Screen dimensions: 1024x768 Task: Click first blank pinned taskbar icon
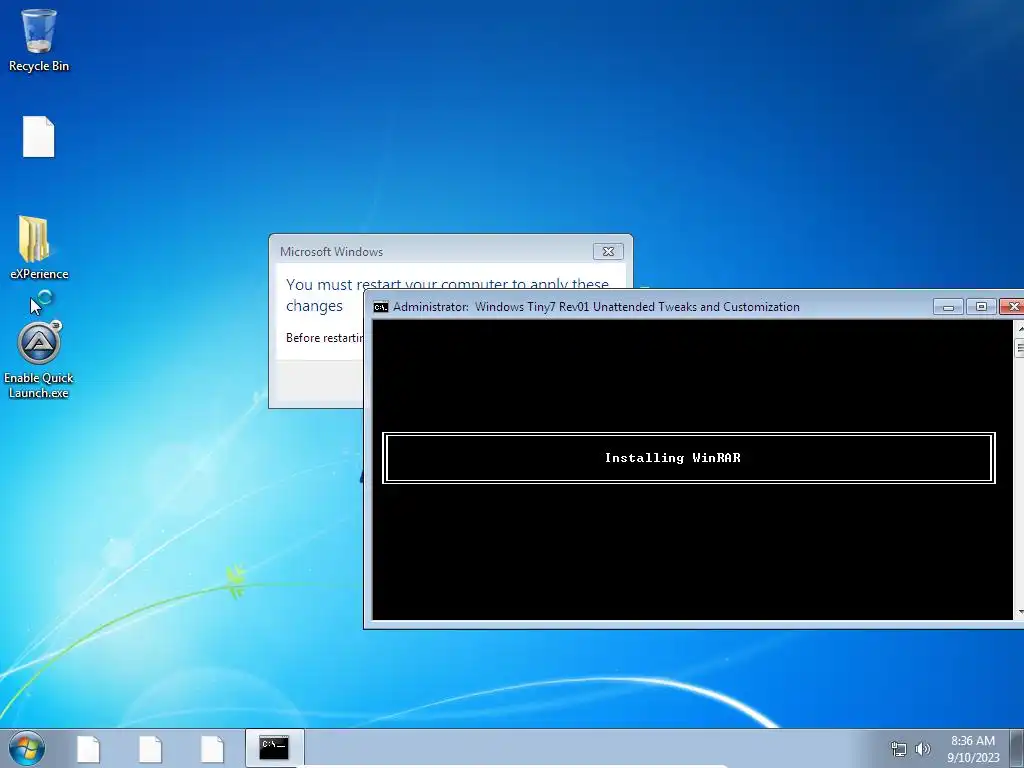(88, 748)
